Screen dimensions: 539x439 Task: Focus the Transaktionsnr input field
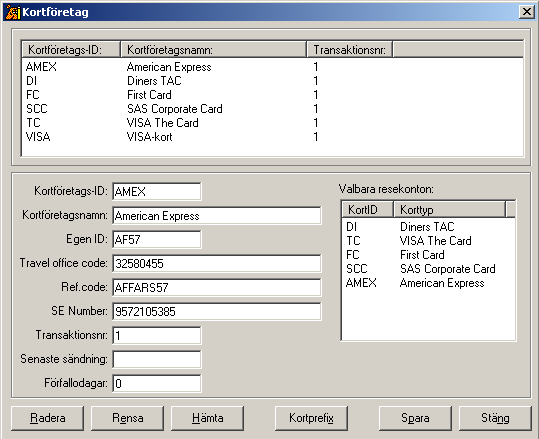(157, 335)
